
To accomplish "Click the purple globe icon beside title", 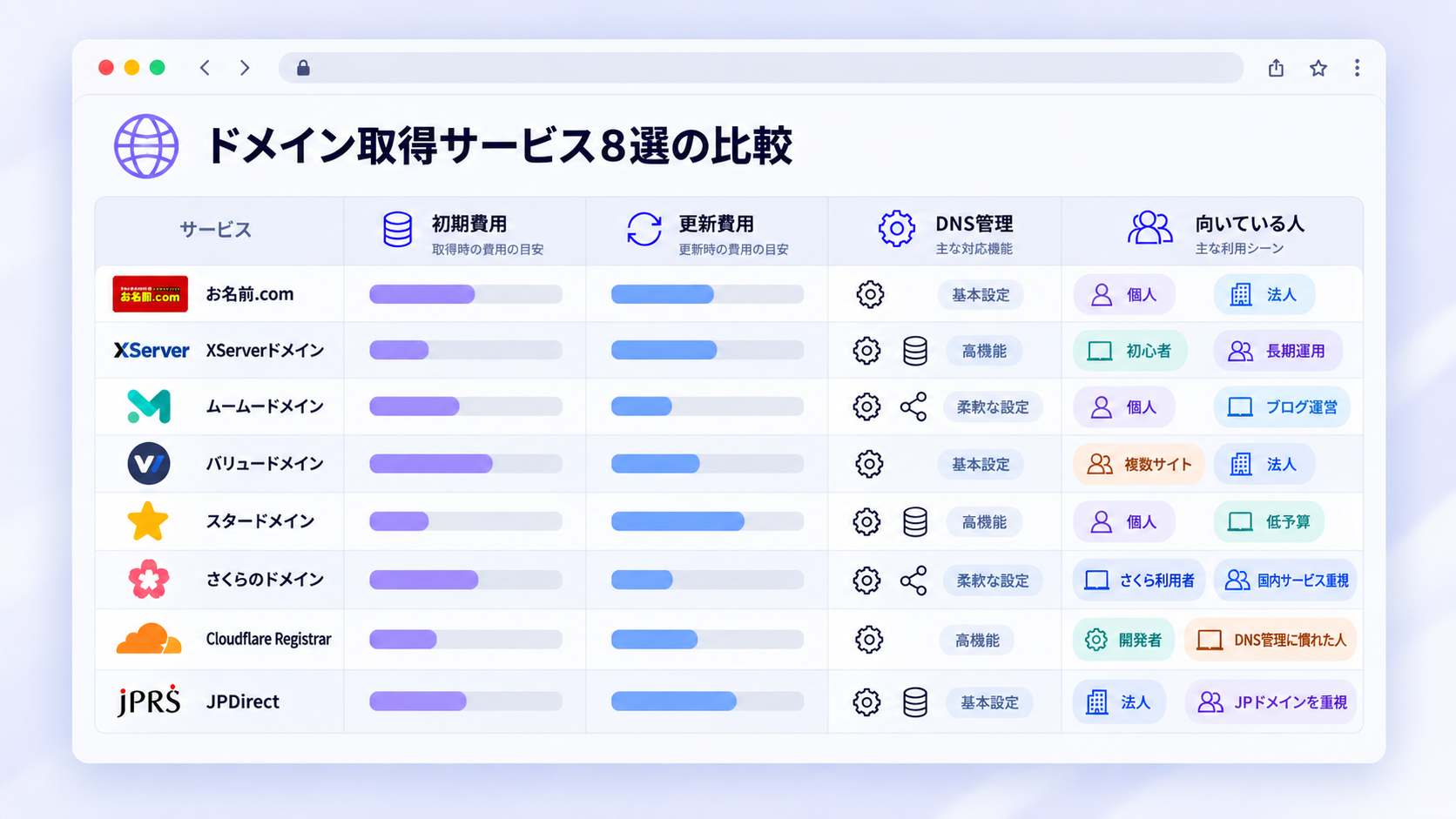I will pyautogui.click(x=146, y=146).
